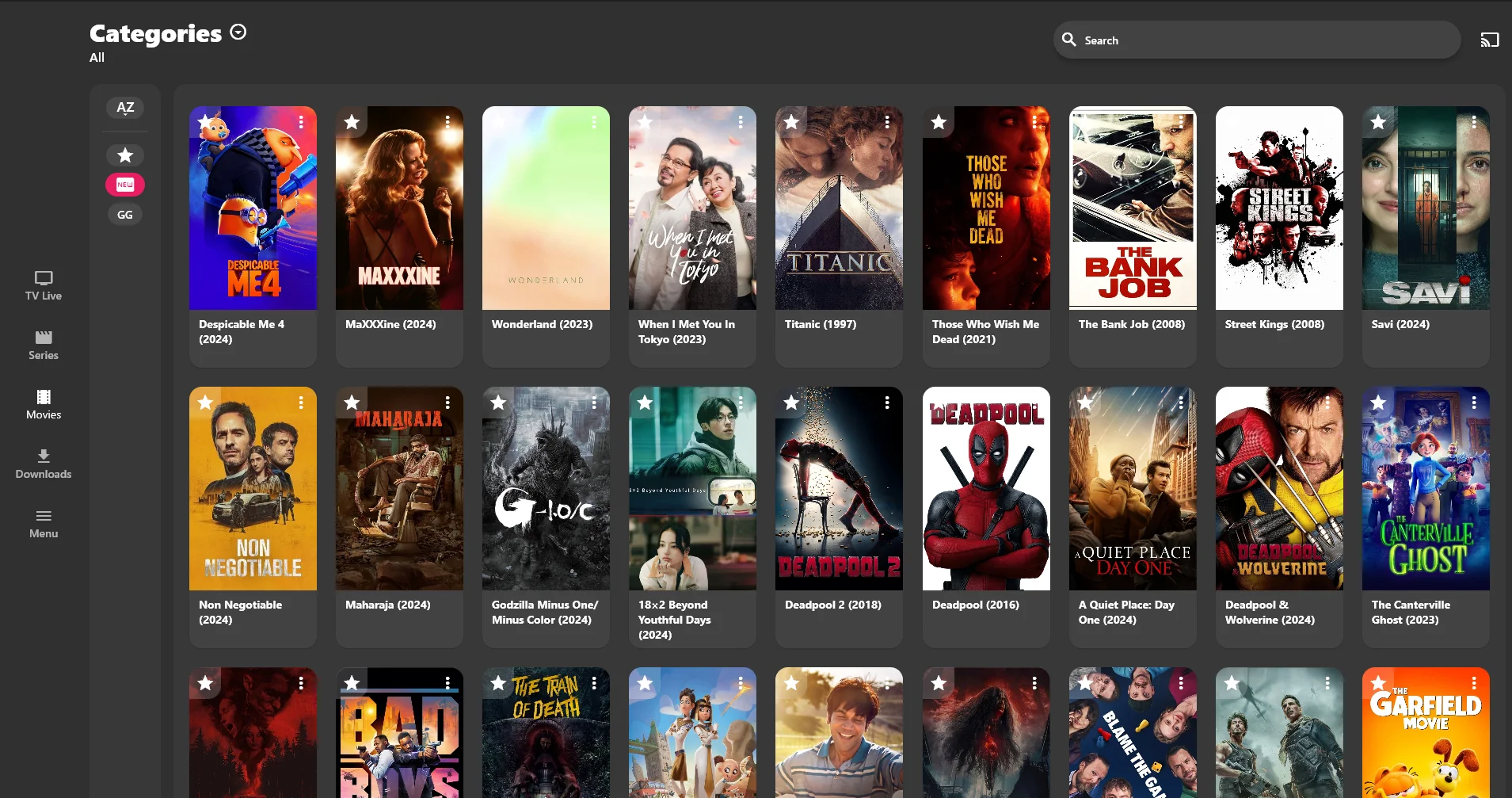Open Street Kings poster
The width and height of the screenshot is (1512, 798).
[1279, 208]
